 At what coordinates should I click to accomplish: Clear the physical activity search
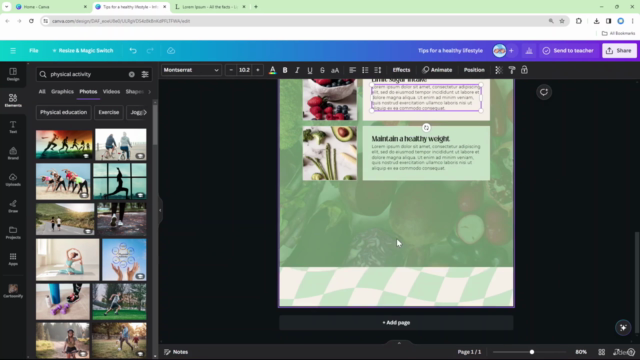pos(131,74)
